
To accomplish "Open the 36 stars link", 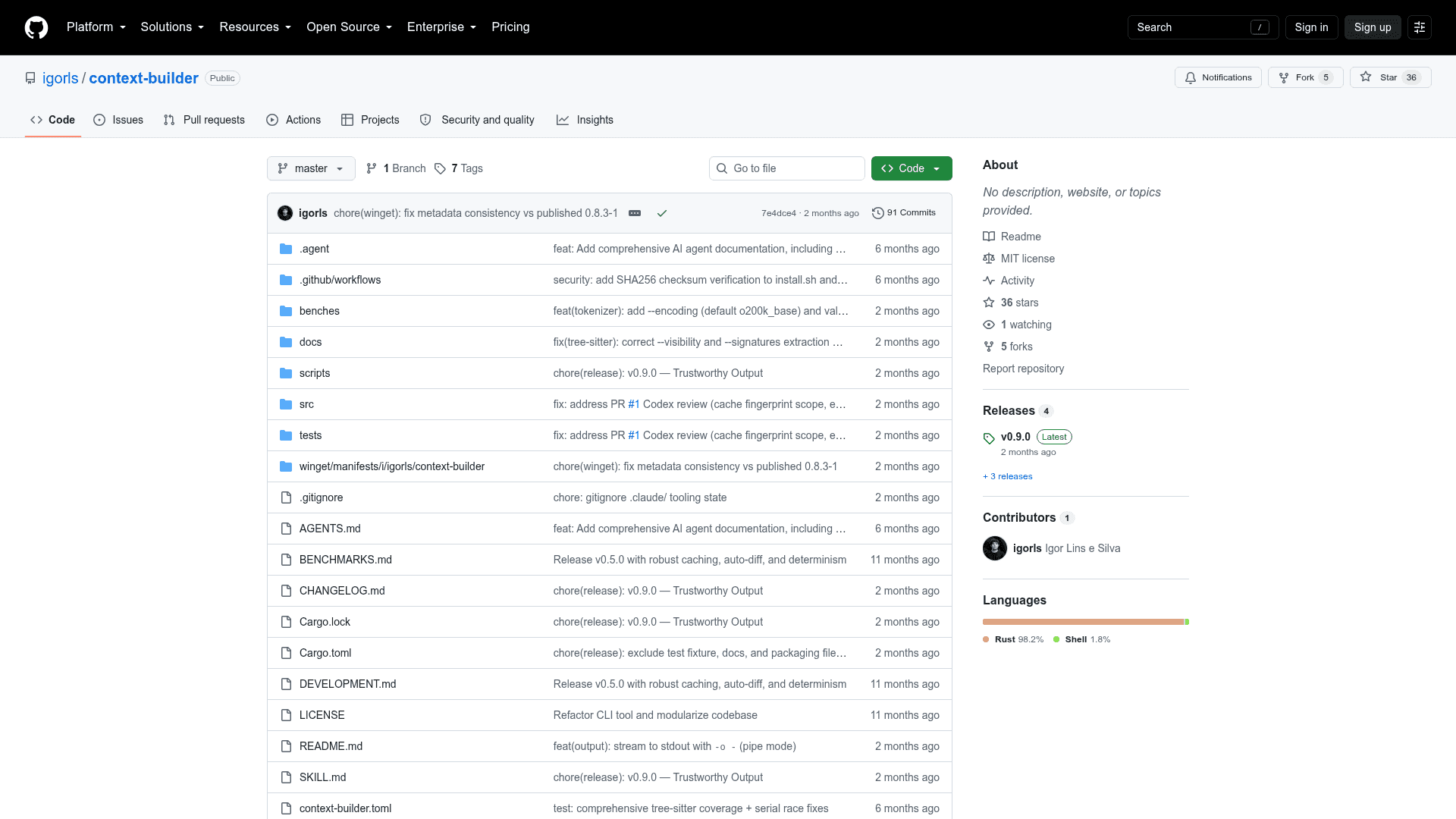I will (x=1011, y=303).
